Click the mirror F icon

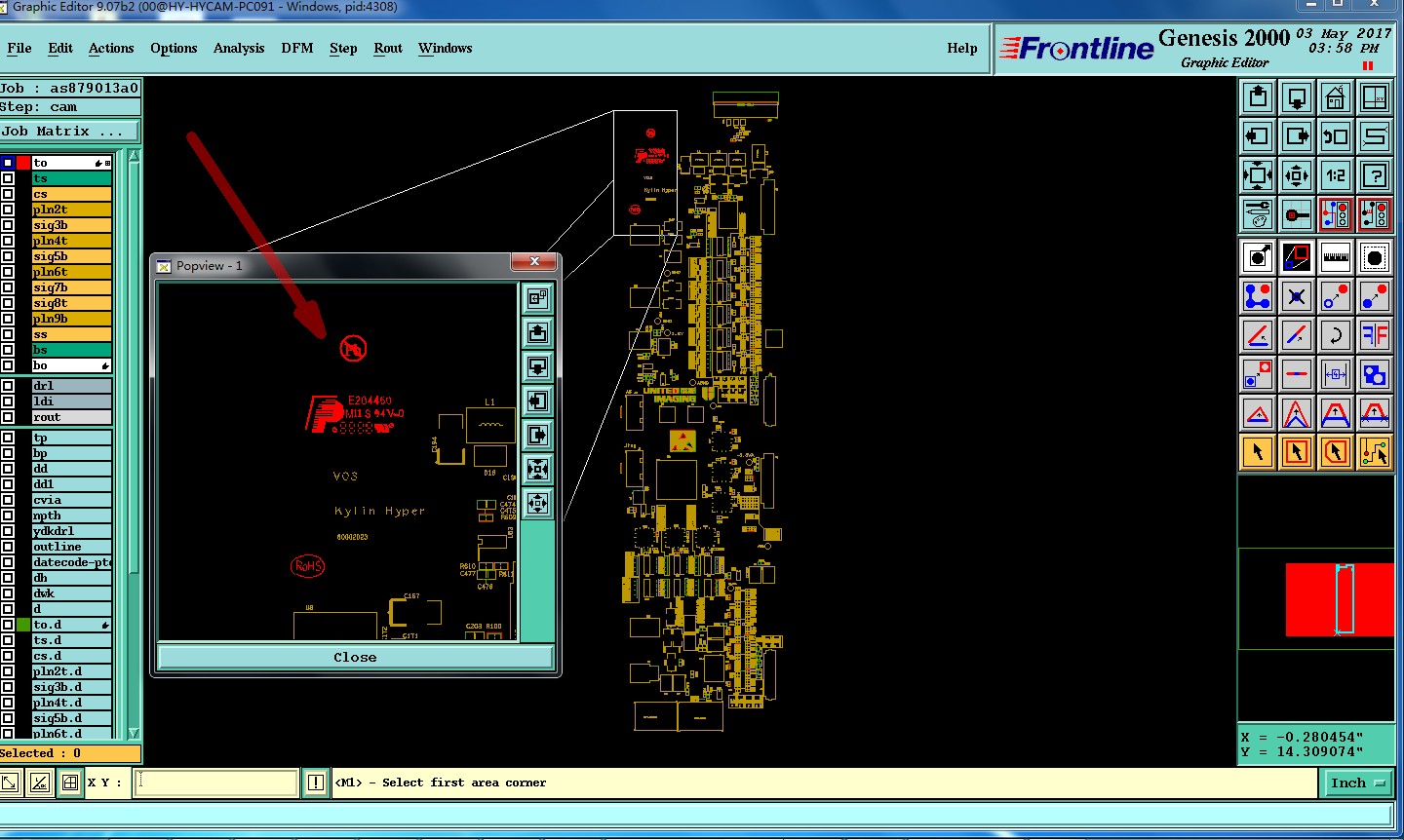(x=1375, y=335)
